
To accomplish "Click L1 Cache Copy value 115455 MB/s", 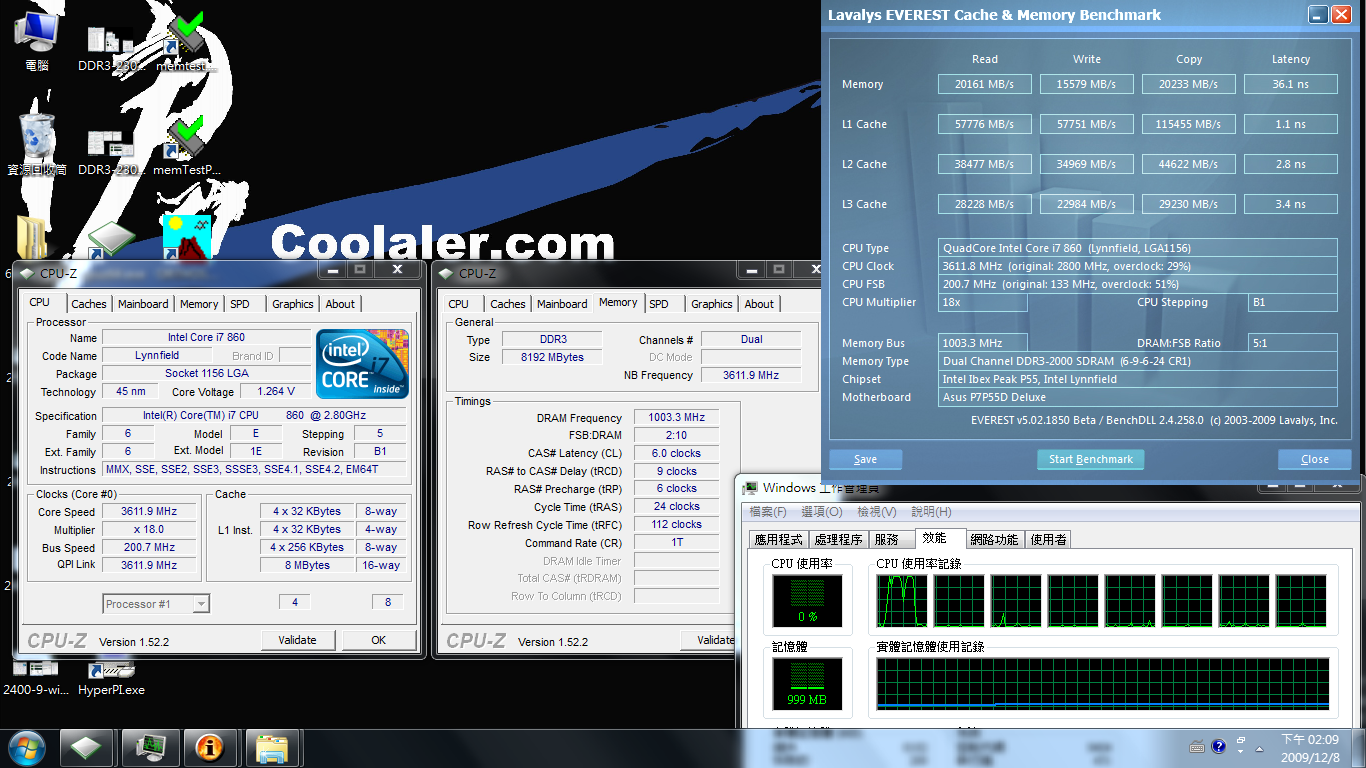I will pos(1188,124).
